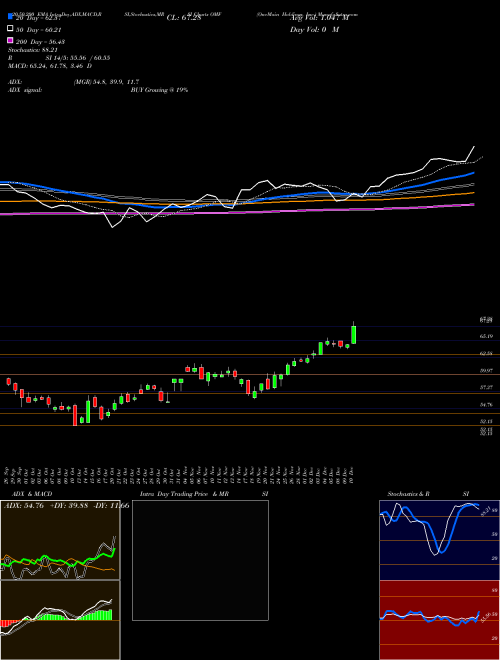
Task: Click the end of the white price line
Action: [x=474, y=146]
